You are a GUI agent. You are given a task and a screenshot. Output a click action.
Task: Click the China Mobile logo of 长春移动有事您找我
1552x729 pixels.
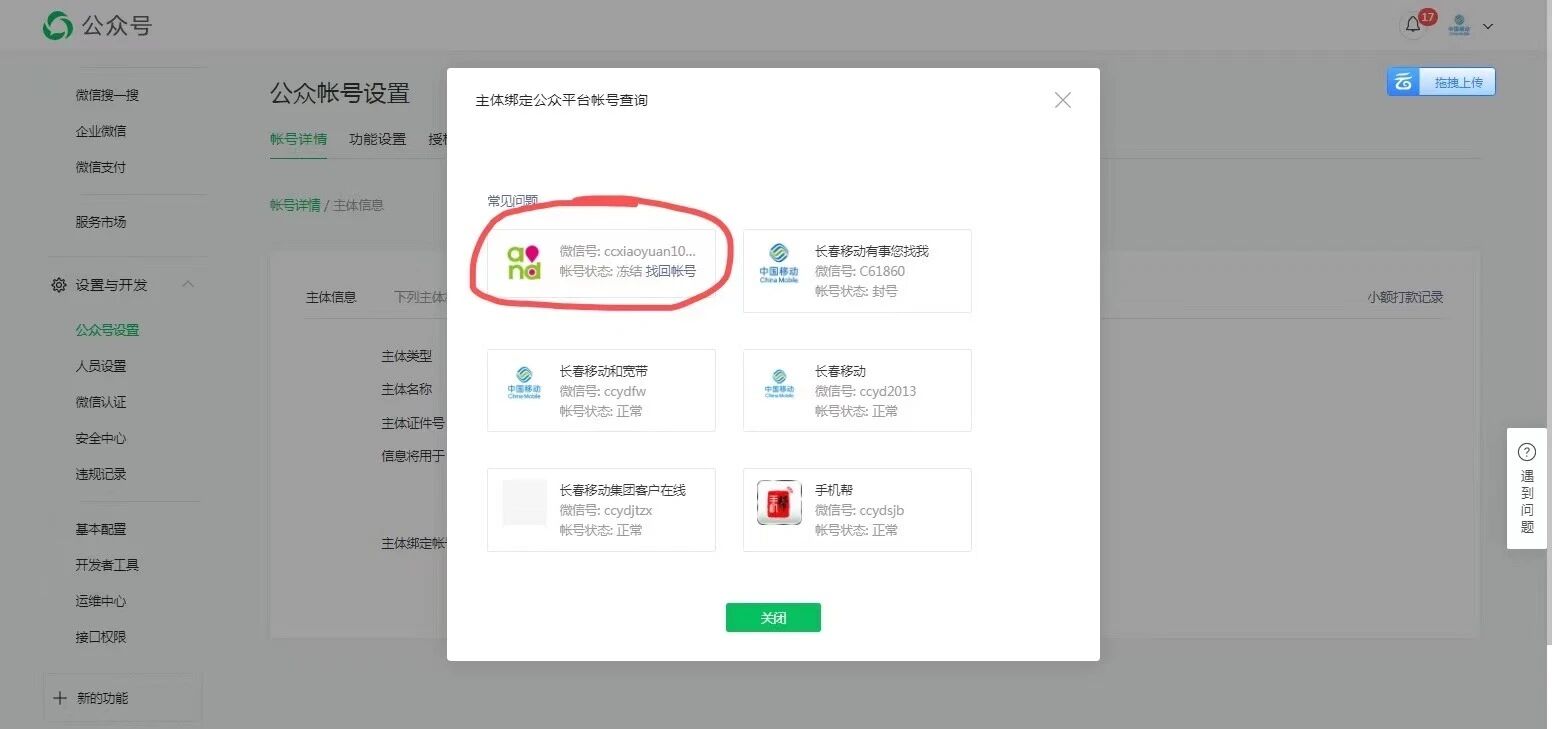(x=779, y=264)
